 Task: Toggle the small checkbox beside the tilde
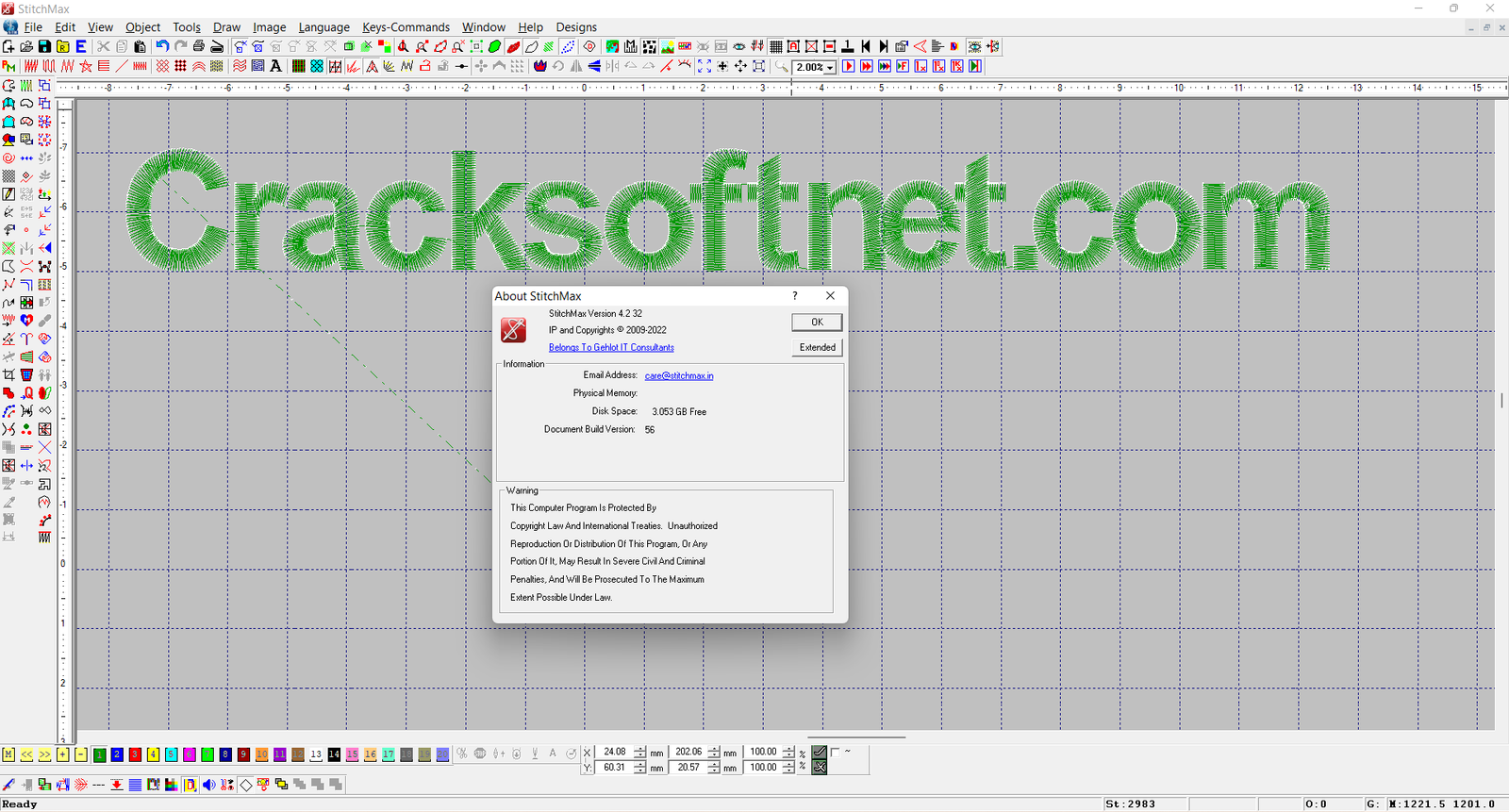coord(835,753)
